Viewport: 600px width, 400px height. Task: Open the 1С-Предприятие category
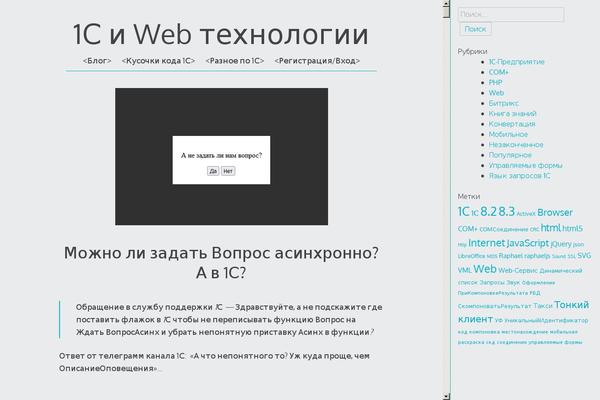point(516,62)
